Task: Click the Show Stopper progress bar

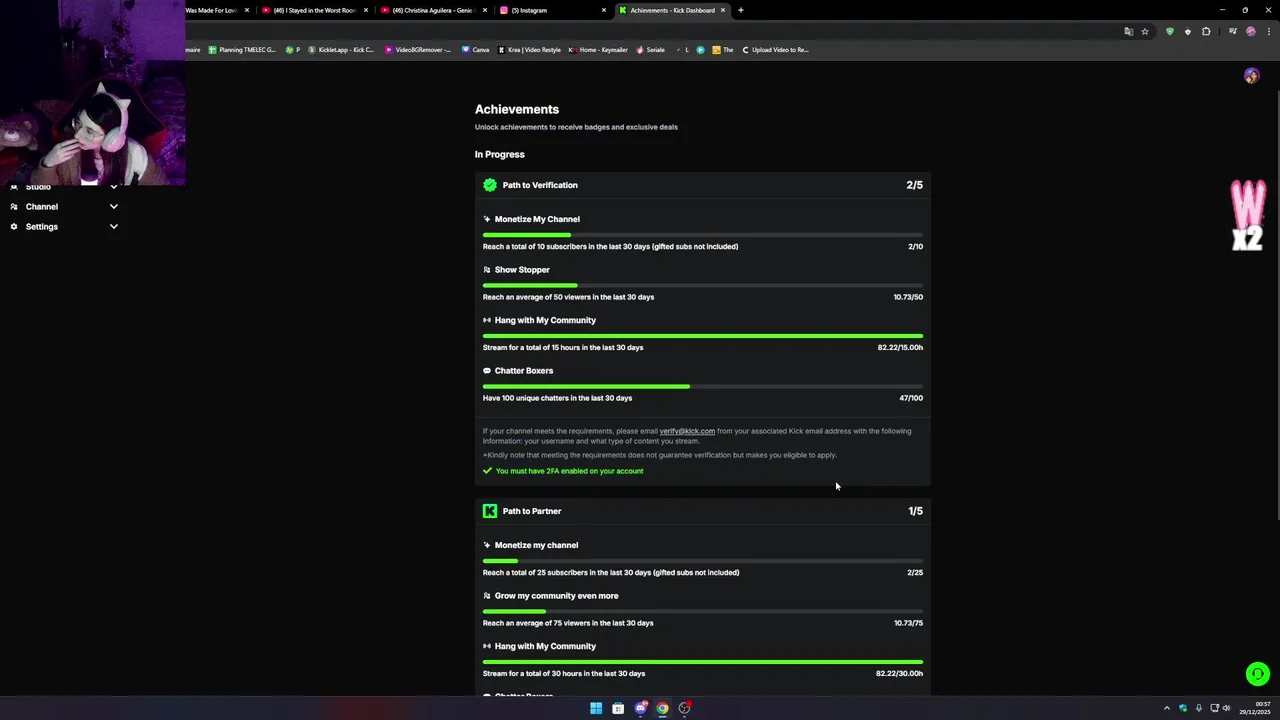Action: 703,285
